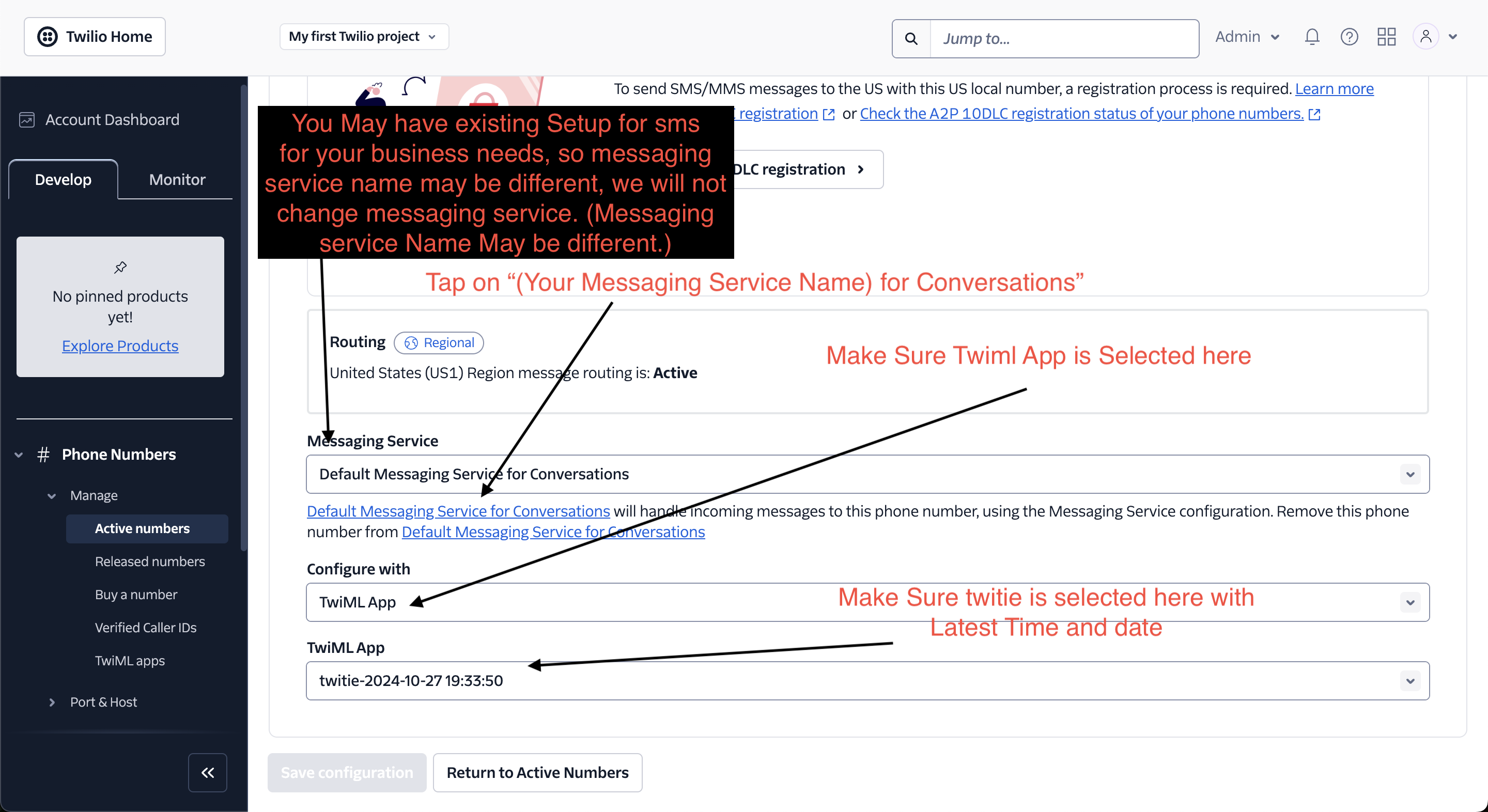Click Save configuration
This screenshot has width=1488, height=812.
[x=347, y=772]
